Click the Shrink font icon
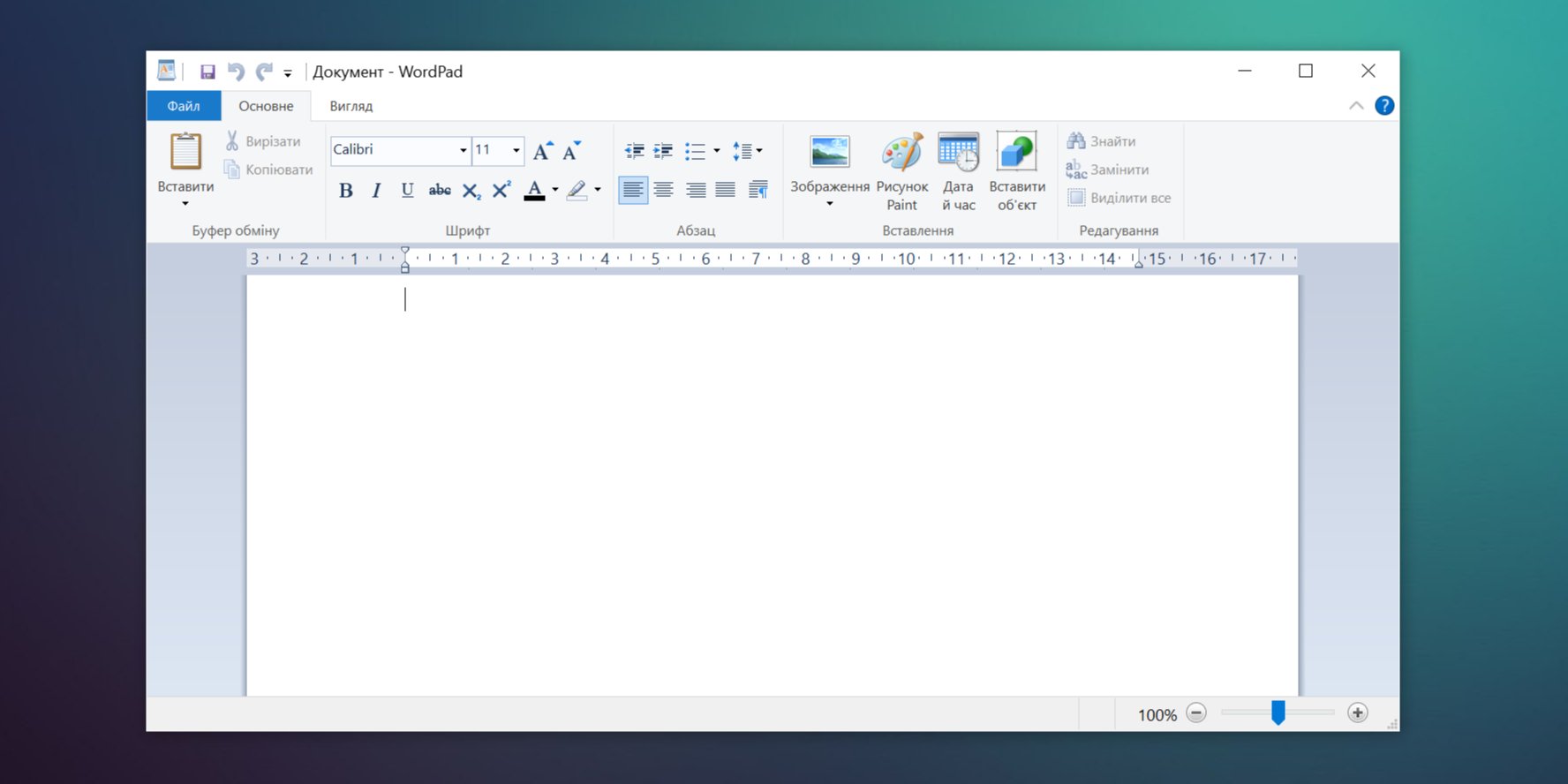 coord(572,151)
